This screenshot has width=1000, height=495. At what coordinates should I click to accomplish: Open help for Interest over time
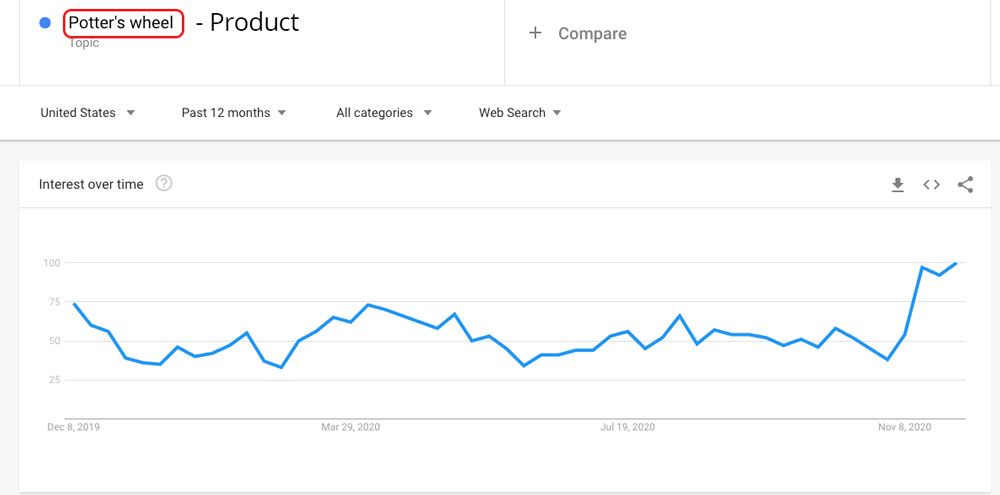pyautogui.click(x=164, y=184)
